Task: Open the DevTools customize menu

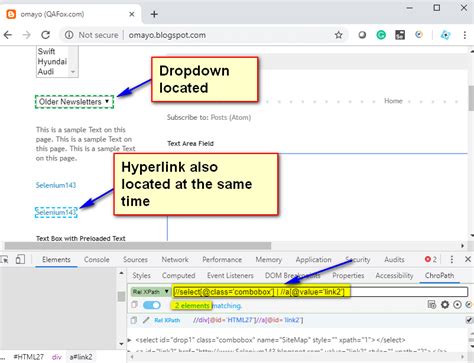Action: 452,259
